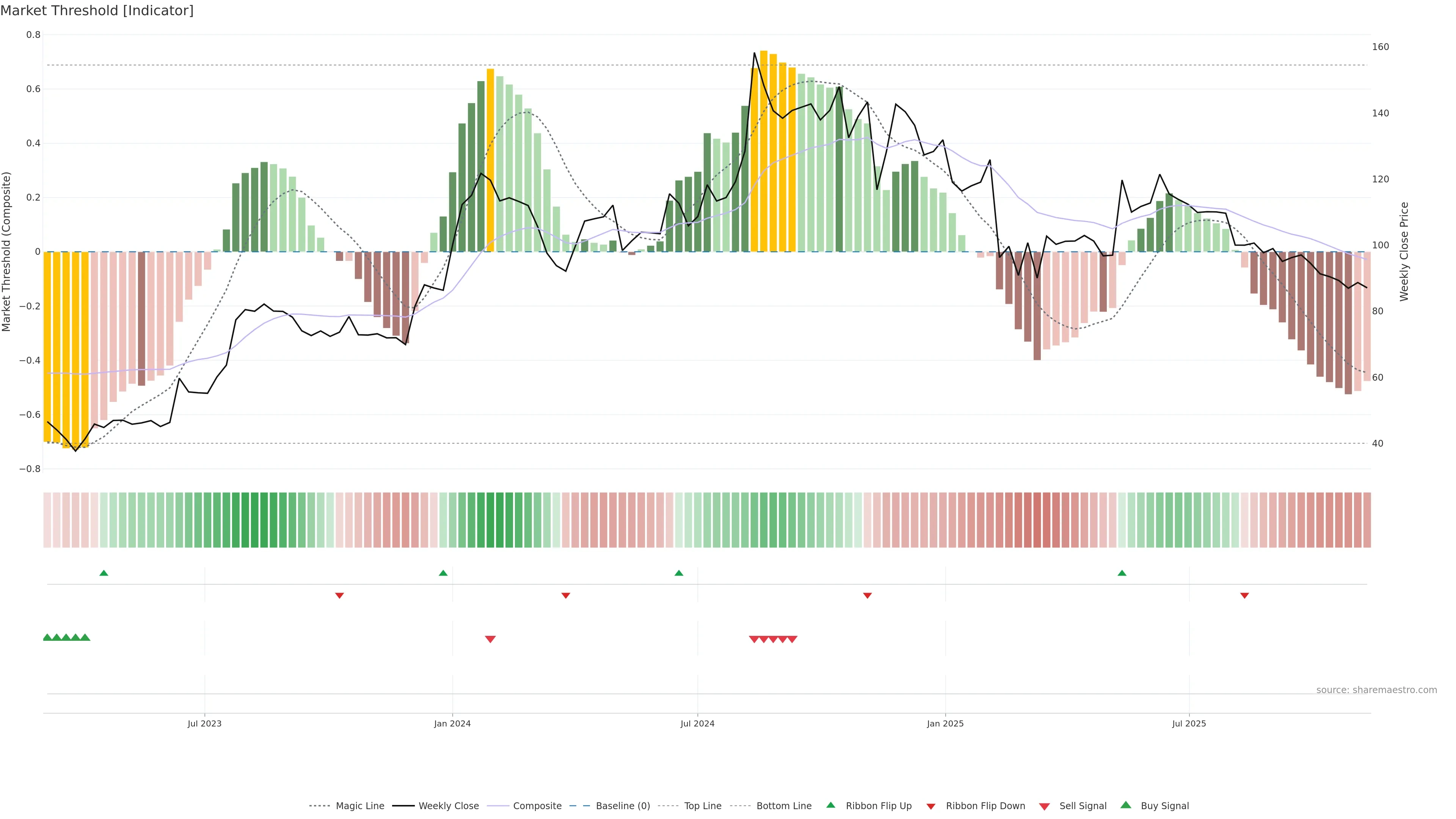The width and height of the screenshot is (1456, 819).
Task: Click the Ribbon Flip Down marker before Jan 2025
Action: click(x=867, y=595)
